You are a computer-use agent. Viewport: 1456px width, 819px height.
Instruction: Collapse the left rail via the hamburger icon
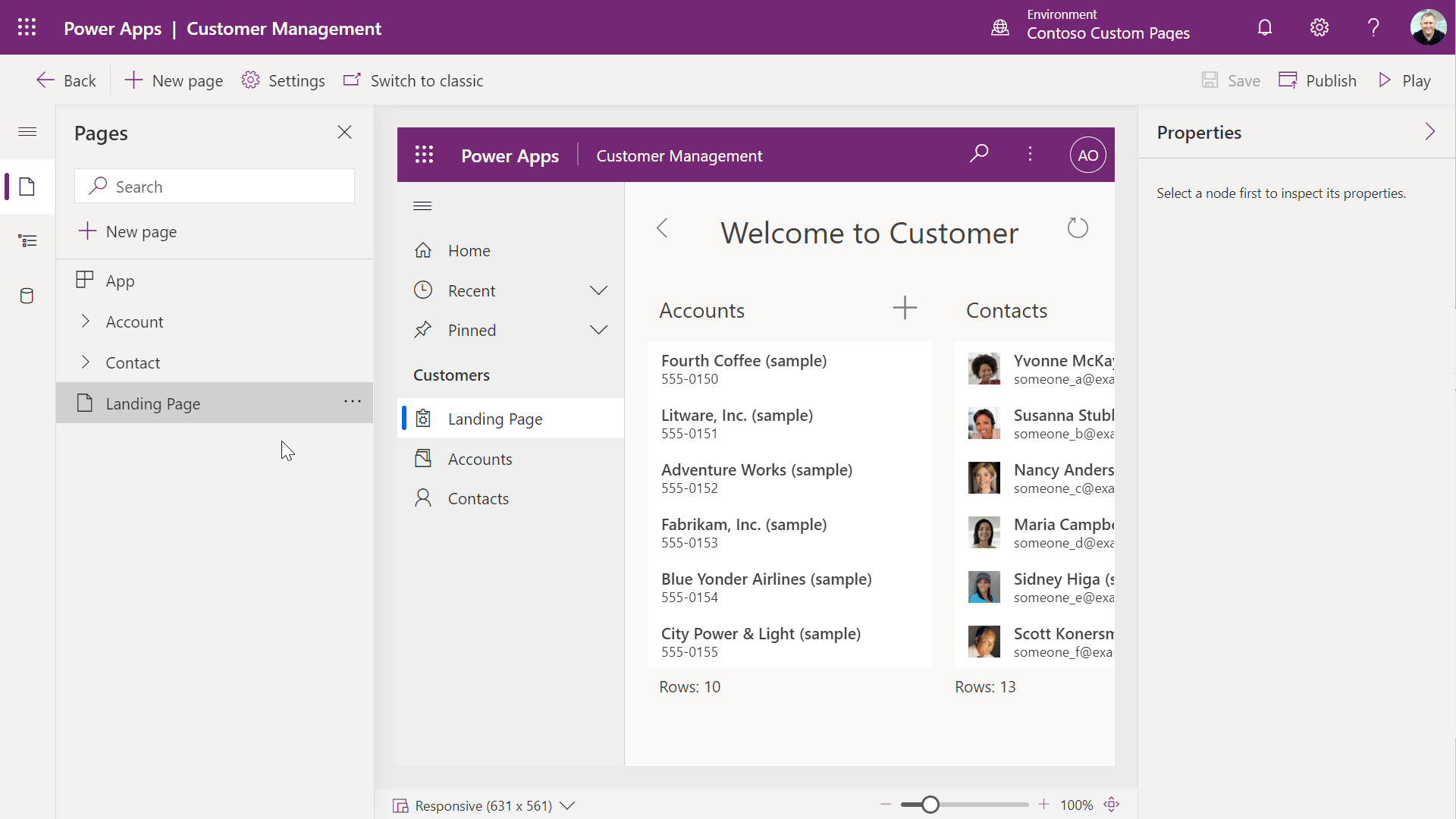27,131
